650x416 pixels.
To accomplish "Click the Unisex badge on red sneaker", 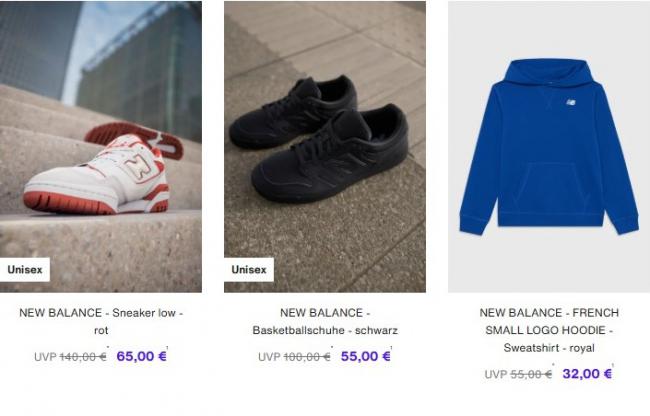I will tap(25, 270).
